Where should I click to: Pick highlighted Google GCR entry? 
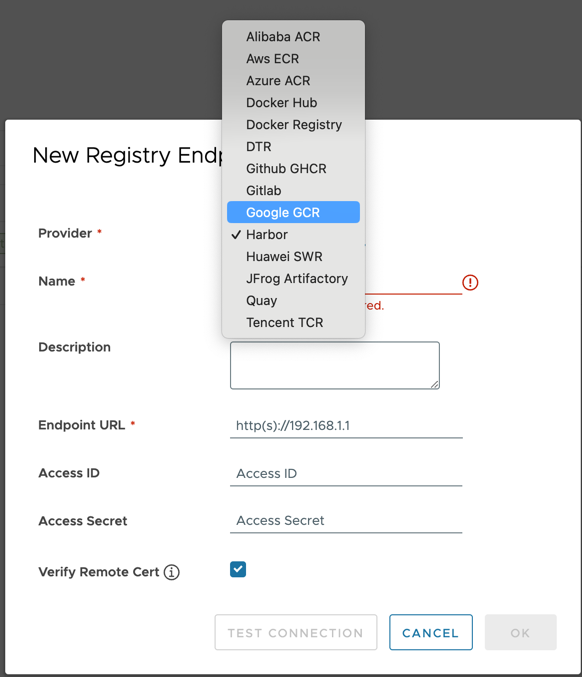[x=293, y=212]
